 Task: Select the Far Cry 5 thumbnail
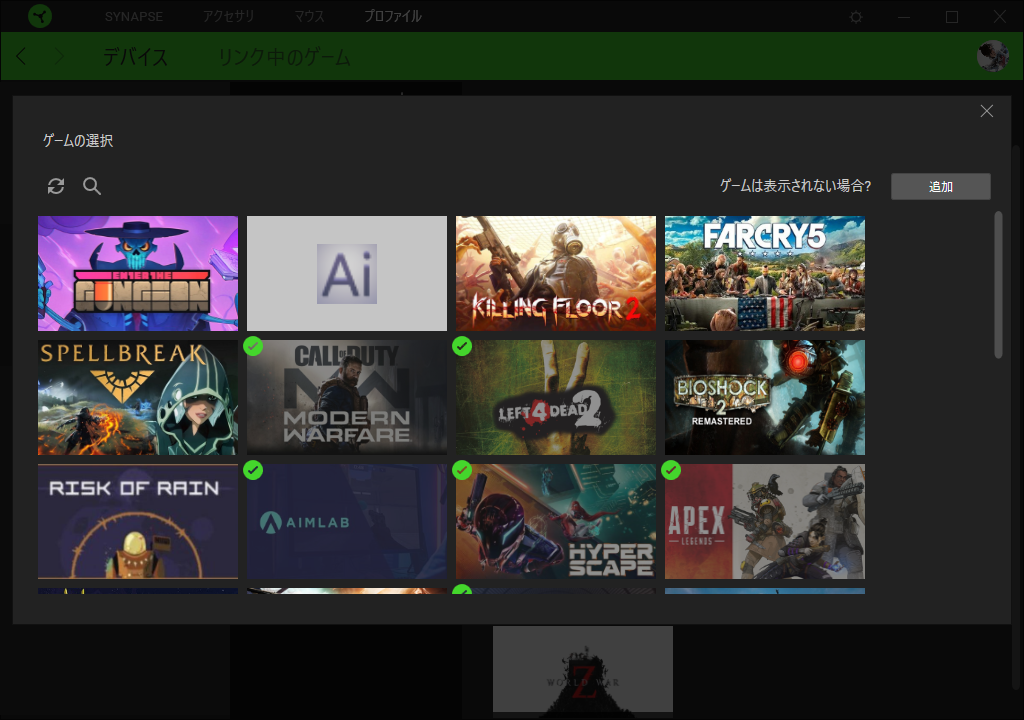point(765,273)
